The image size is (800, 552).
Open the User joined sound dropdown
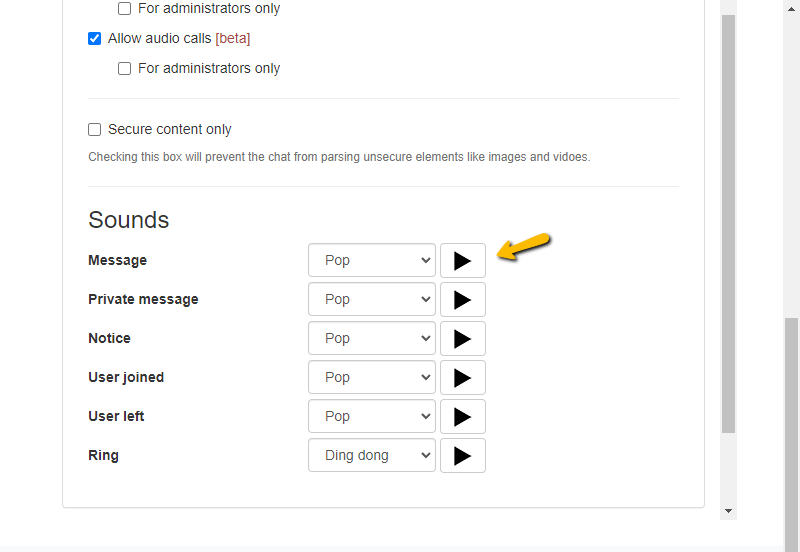click(x=371, y=377)
